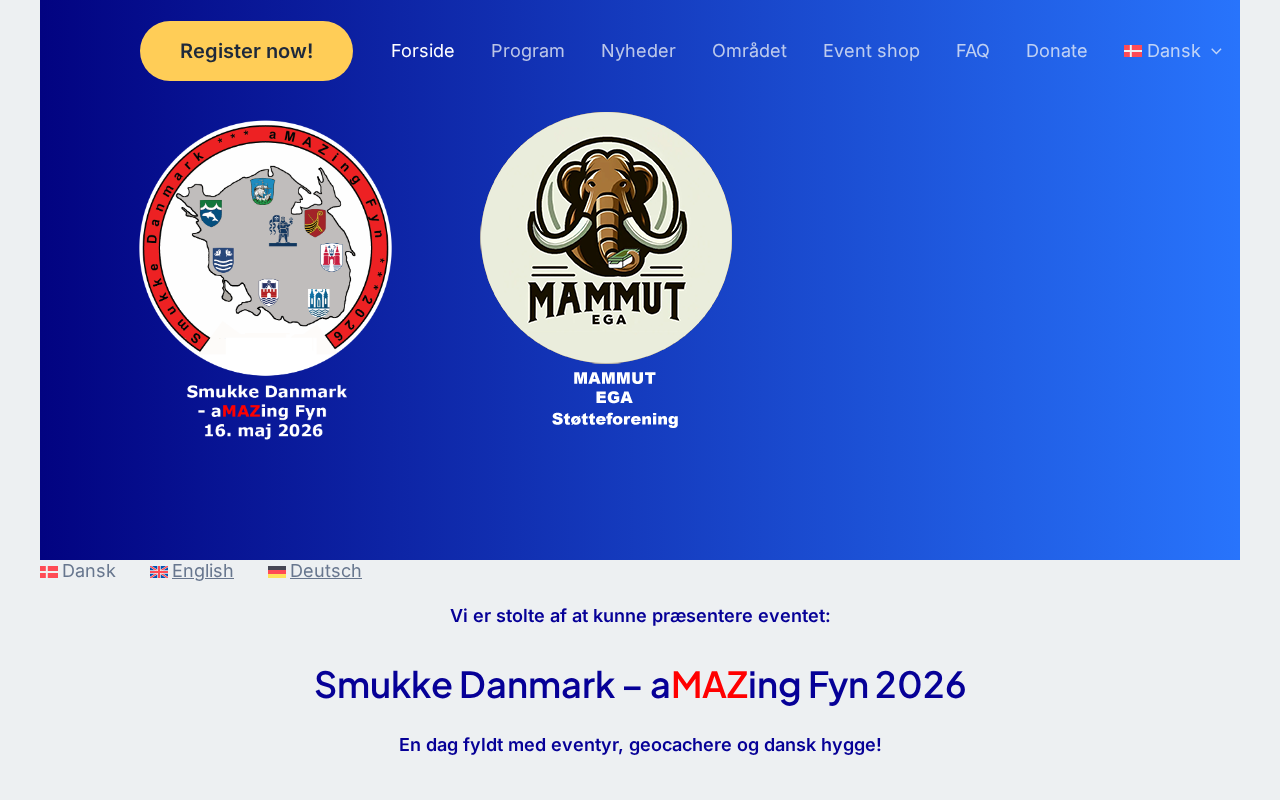Switch language to Deutsch link

(x=326, y=571)
